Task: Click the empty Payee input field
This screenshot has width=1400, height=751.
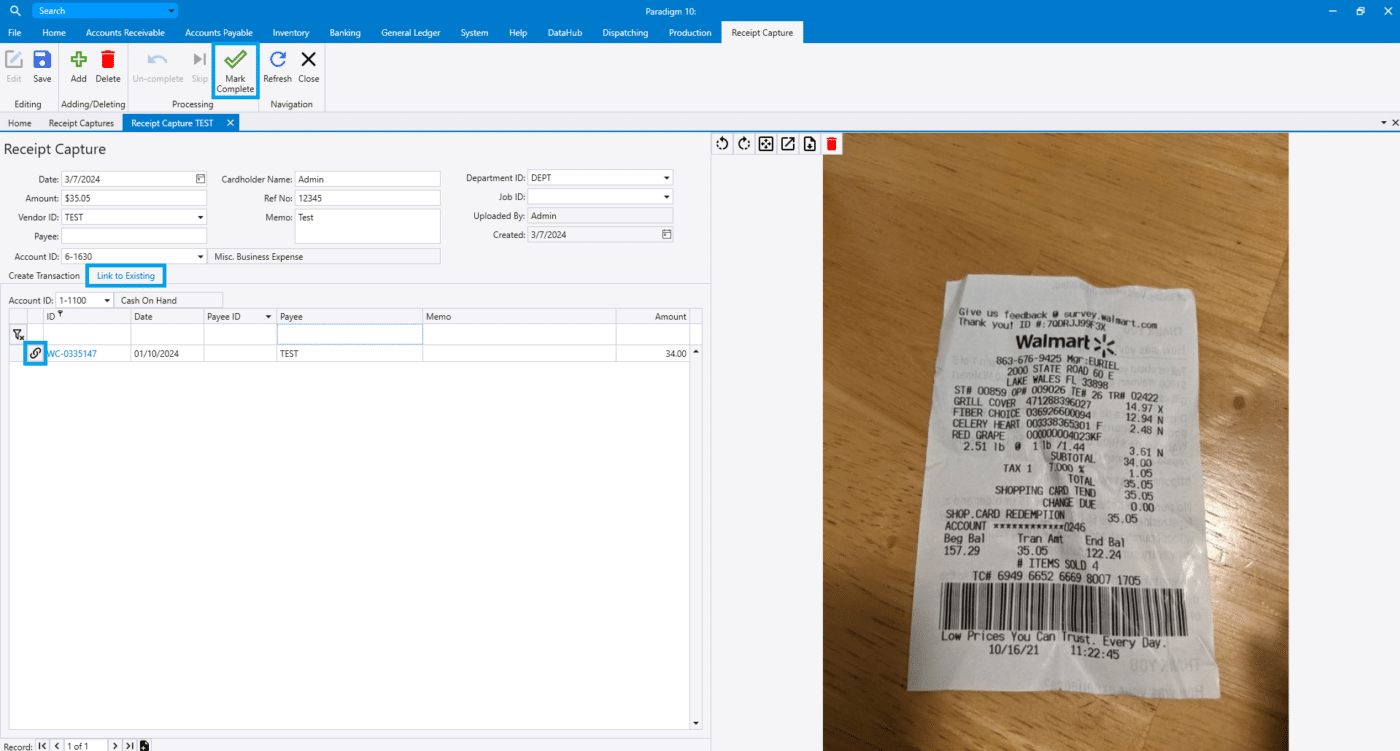Action: pyautogui.click(x=134, y=236)
